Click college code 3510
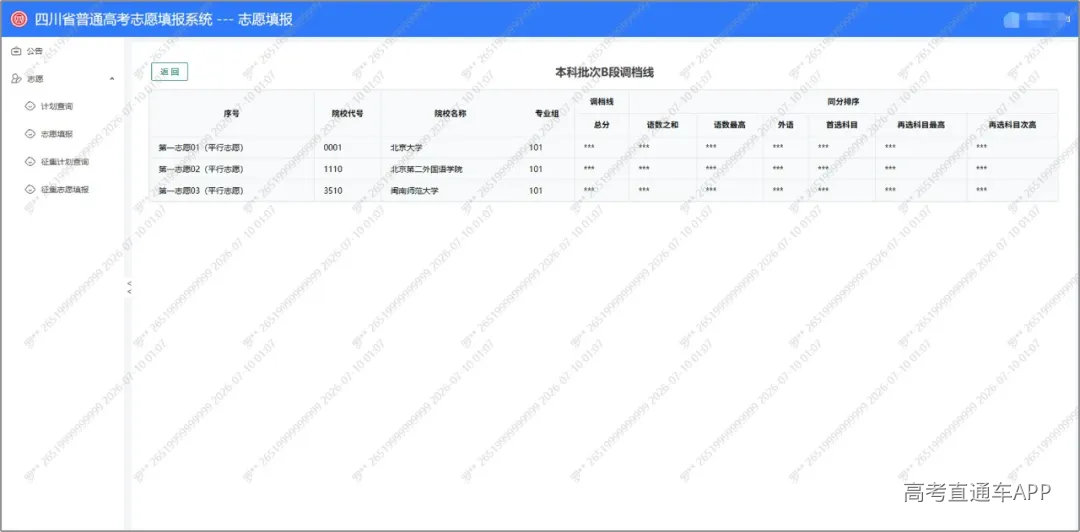This screenshot has height=532, width=1080. (x=333, y=191)
